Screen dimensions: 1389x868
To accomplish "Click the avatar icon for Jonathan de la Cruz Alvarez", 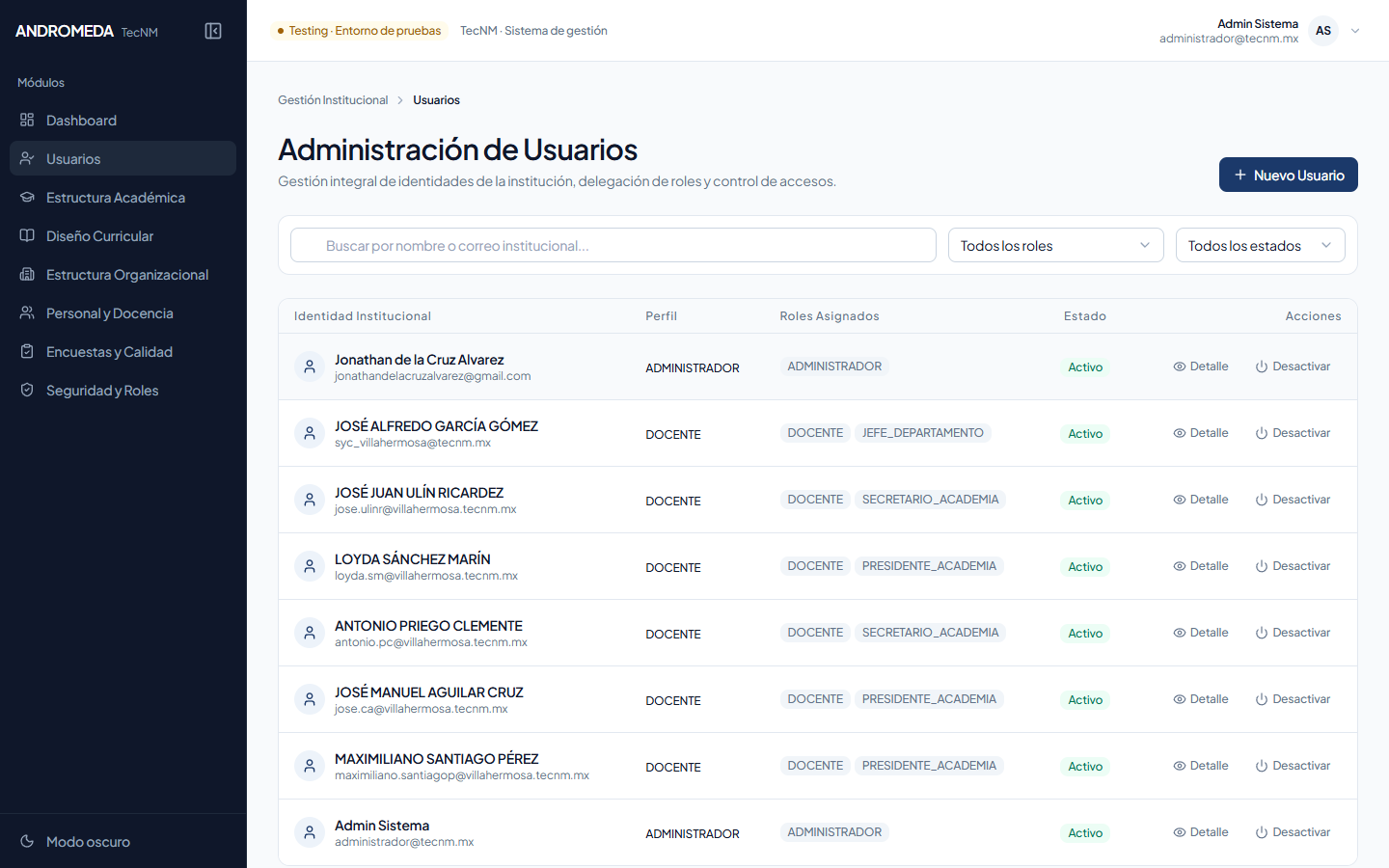I will (x=310, y=366).
